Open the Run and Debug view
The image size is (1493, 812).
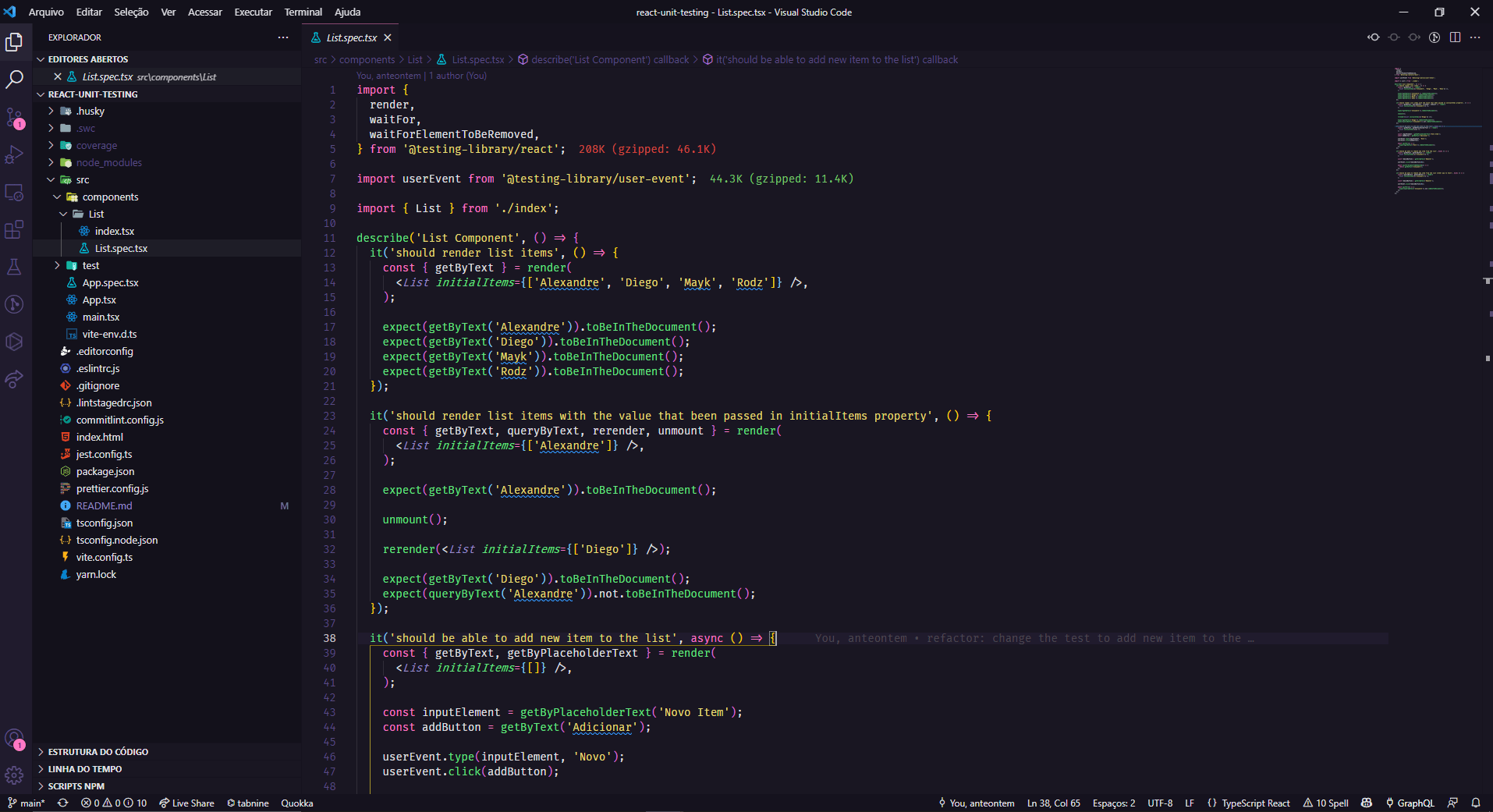tap(15, 154)
